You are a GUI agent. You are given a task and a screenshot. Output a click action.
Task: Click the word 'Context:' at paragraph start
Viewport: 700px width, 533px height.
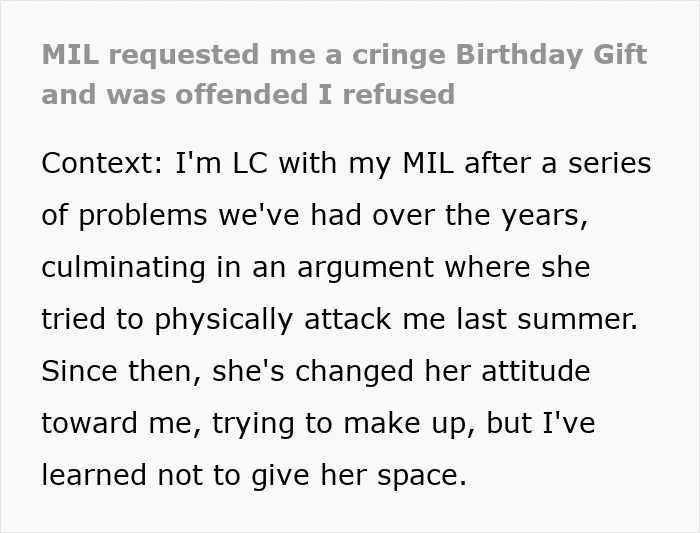[102, 163]
